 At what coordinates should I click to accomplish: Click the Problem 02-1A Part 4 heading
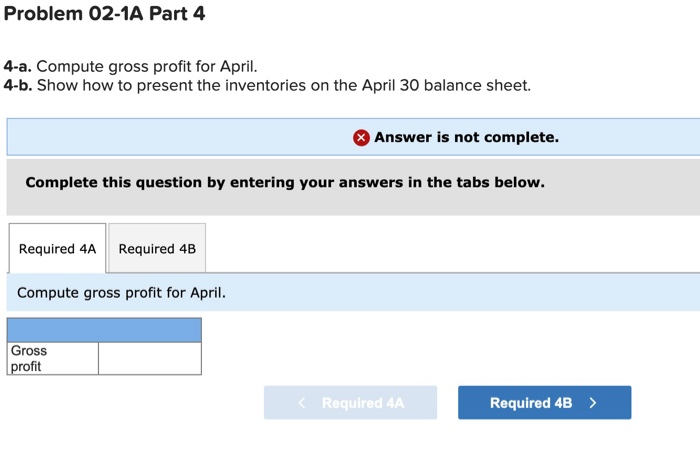(x=104, y=13)
